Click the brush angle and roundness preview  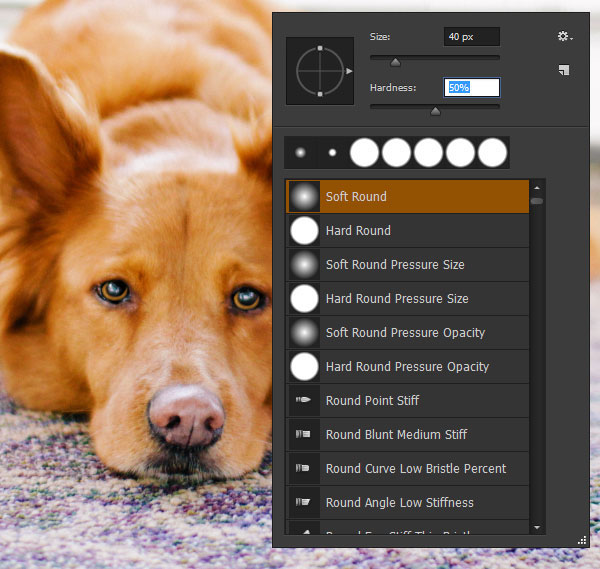click(x=320, y=71)
